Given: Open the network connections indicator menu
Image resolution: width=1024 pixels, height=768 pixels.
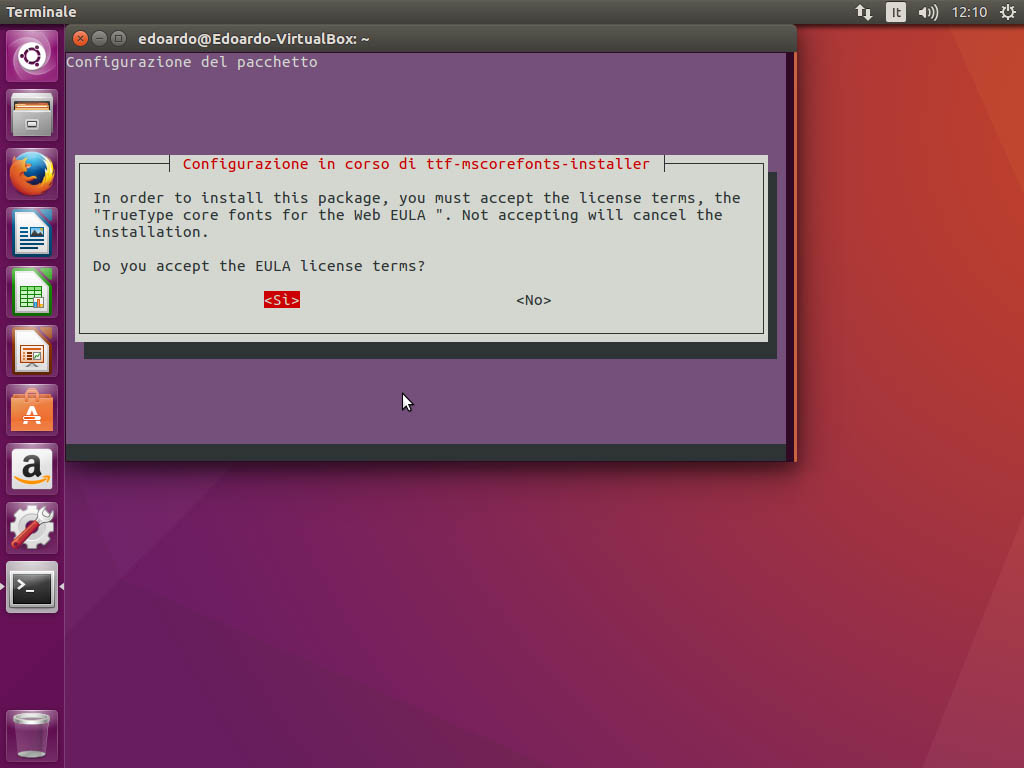Looking at the screenshot, I should click(864, 12).
